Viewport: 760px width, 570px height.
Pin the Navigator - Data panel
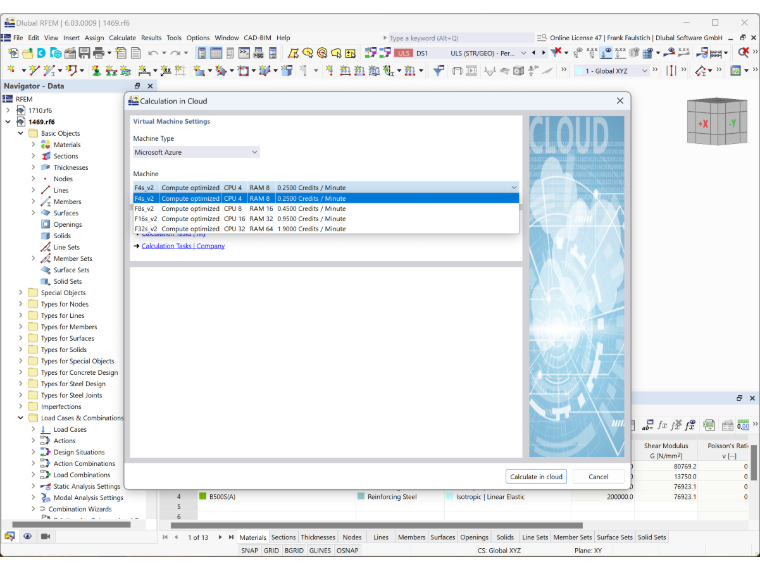click(x=137, y=86)
